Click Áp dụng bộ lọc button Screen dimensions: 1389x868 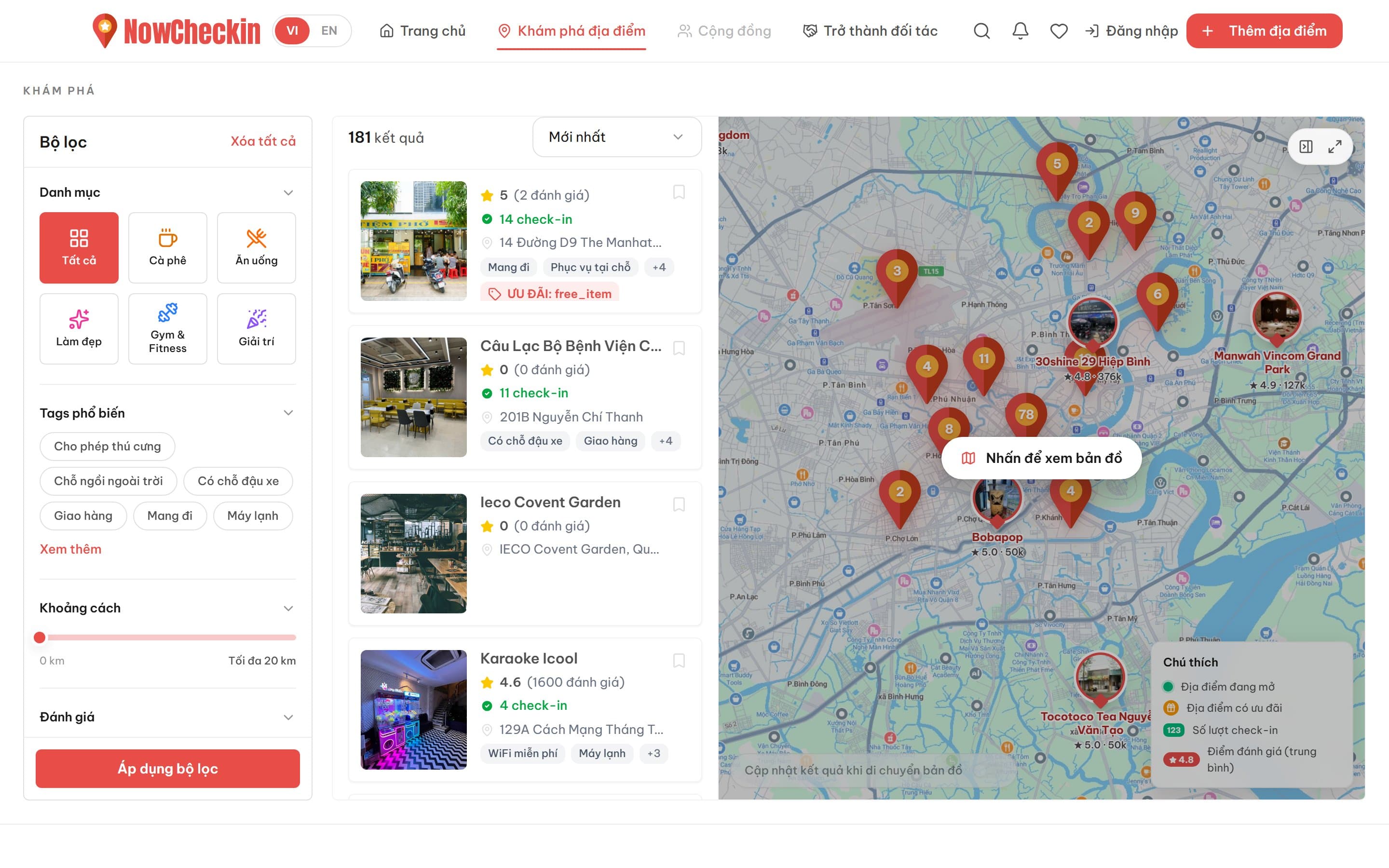tap(168, 769)
